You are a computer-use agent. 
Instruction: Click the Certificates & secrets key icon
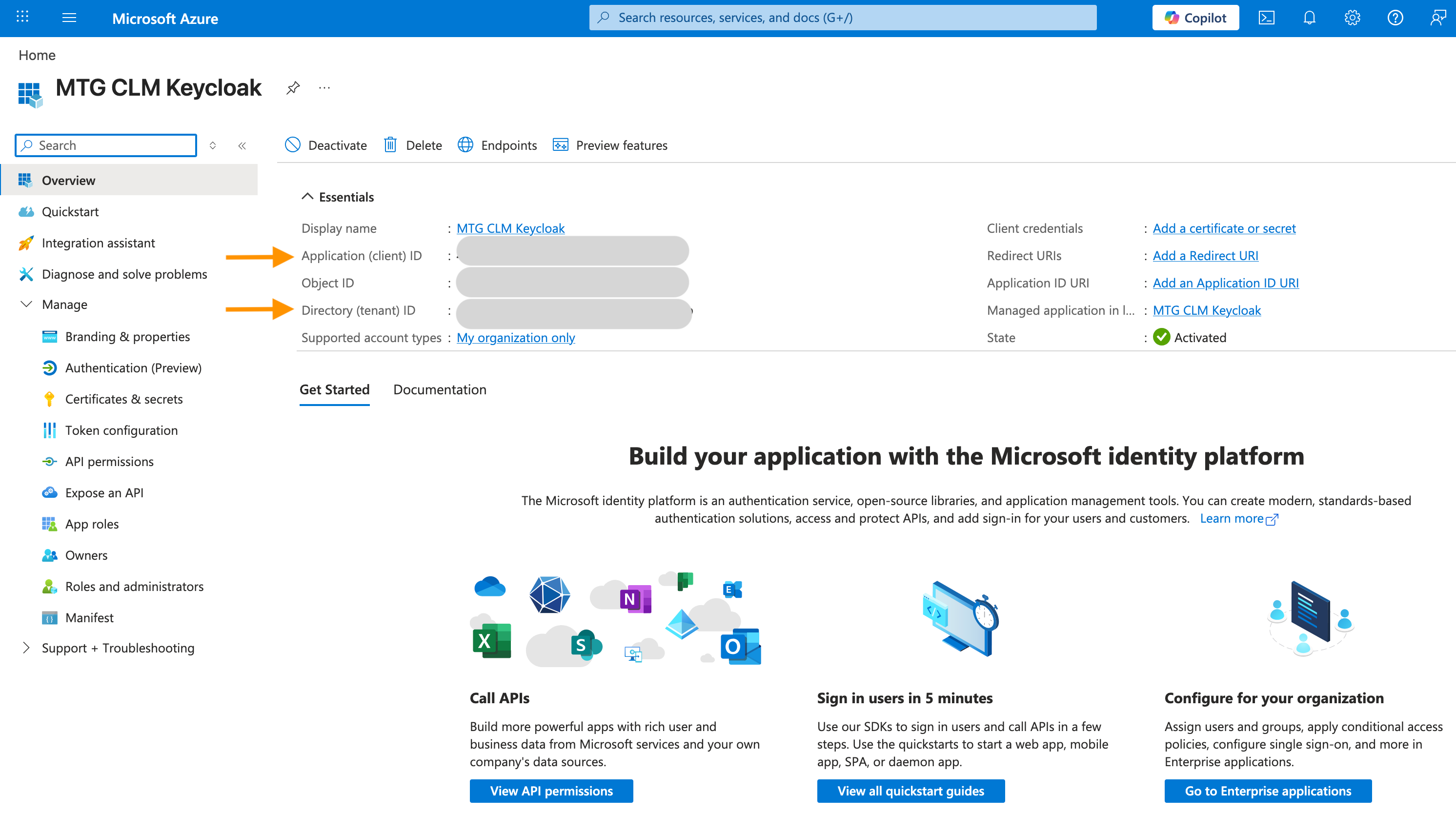tap(50, 399)
